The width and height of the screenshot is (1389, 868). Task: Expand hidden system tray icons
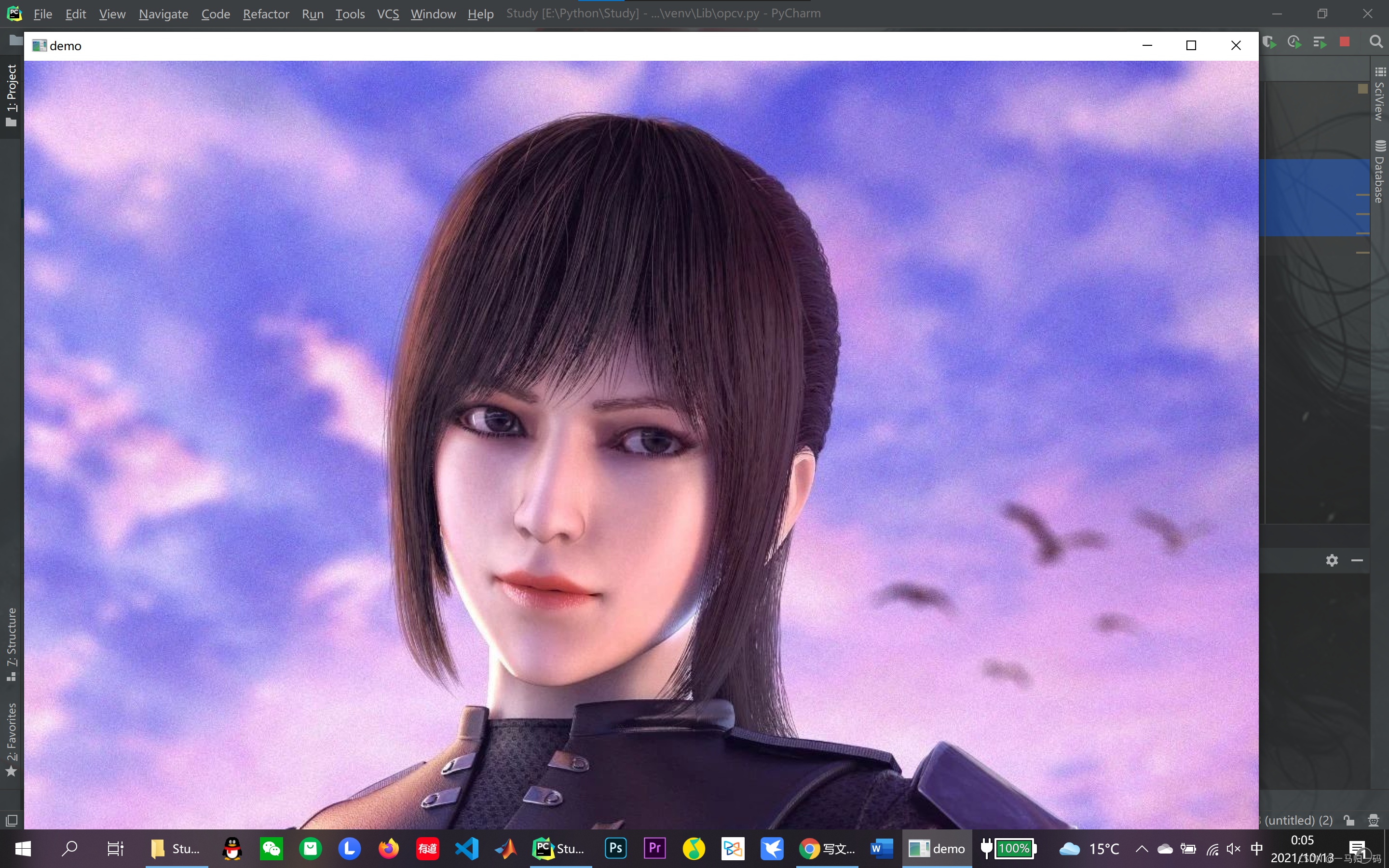[1142, 849]
